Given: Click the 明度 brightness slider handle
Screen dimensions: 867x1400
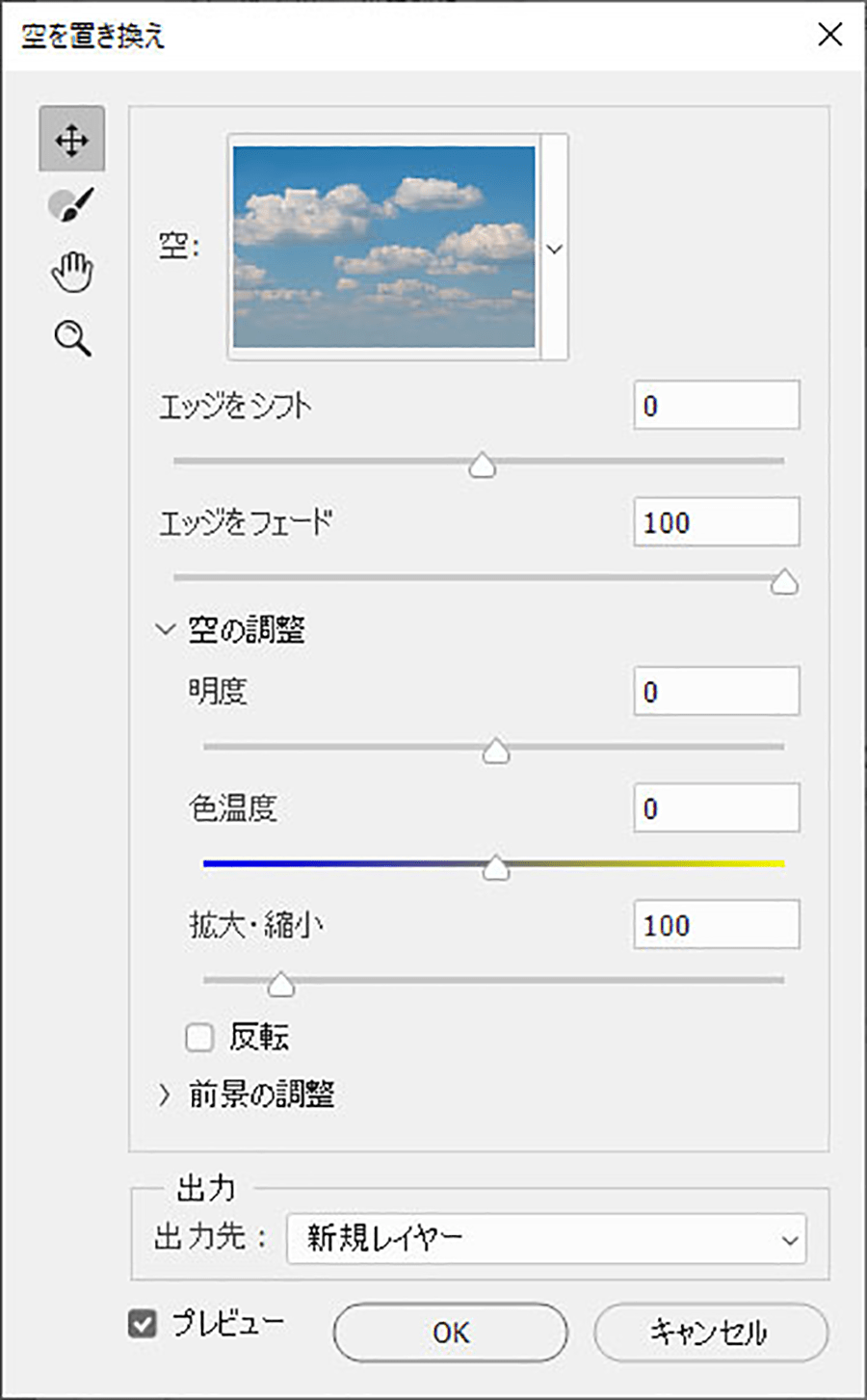Looking at the screenshot, I should (x=495, y=751).
